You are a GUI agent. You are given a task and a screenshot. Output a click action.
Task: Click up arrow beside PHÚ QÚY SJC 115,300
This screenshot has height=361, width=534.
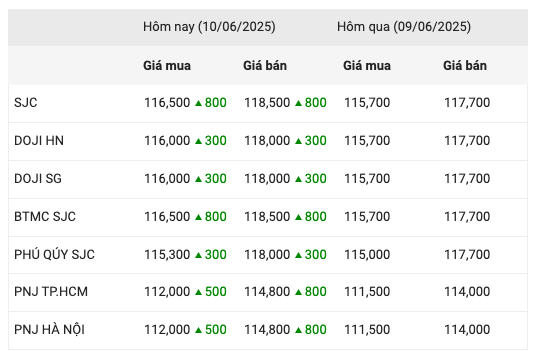coord(199,255)
